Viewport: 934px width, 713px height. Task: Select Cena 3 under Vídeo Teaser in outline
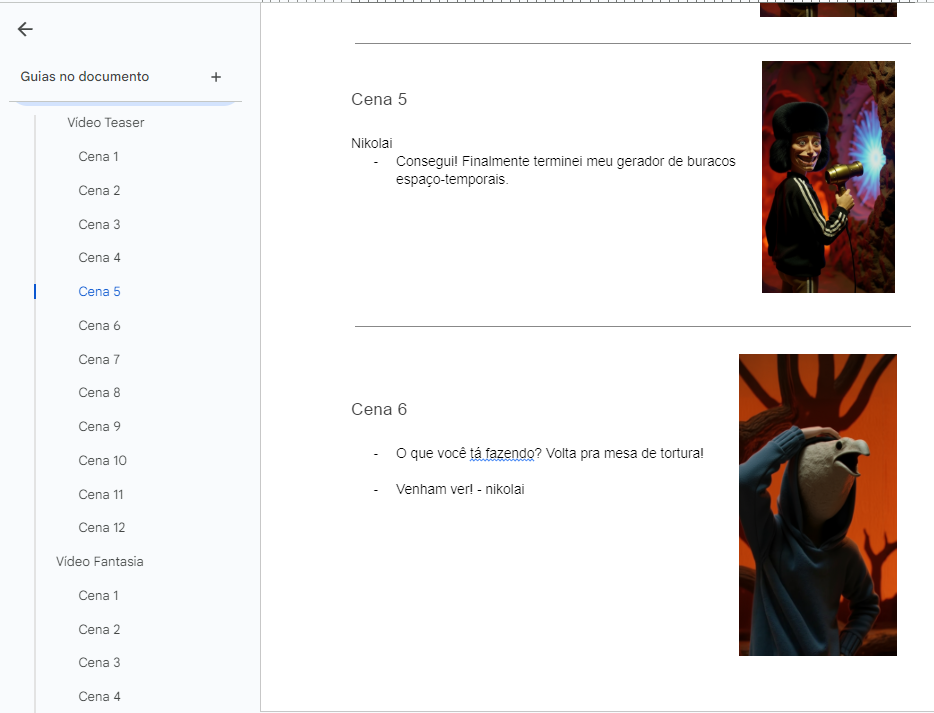tap(100, 224)
